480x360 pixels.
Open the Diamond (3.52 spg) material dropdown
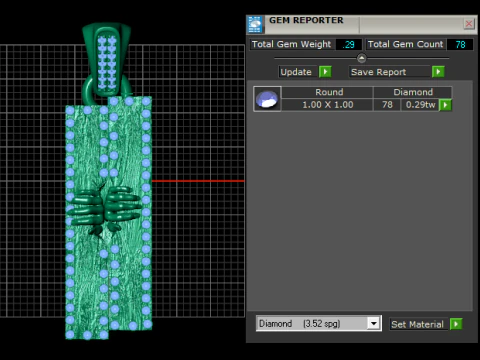point(374,323)
